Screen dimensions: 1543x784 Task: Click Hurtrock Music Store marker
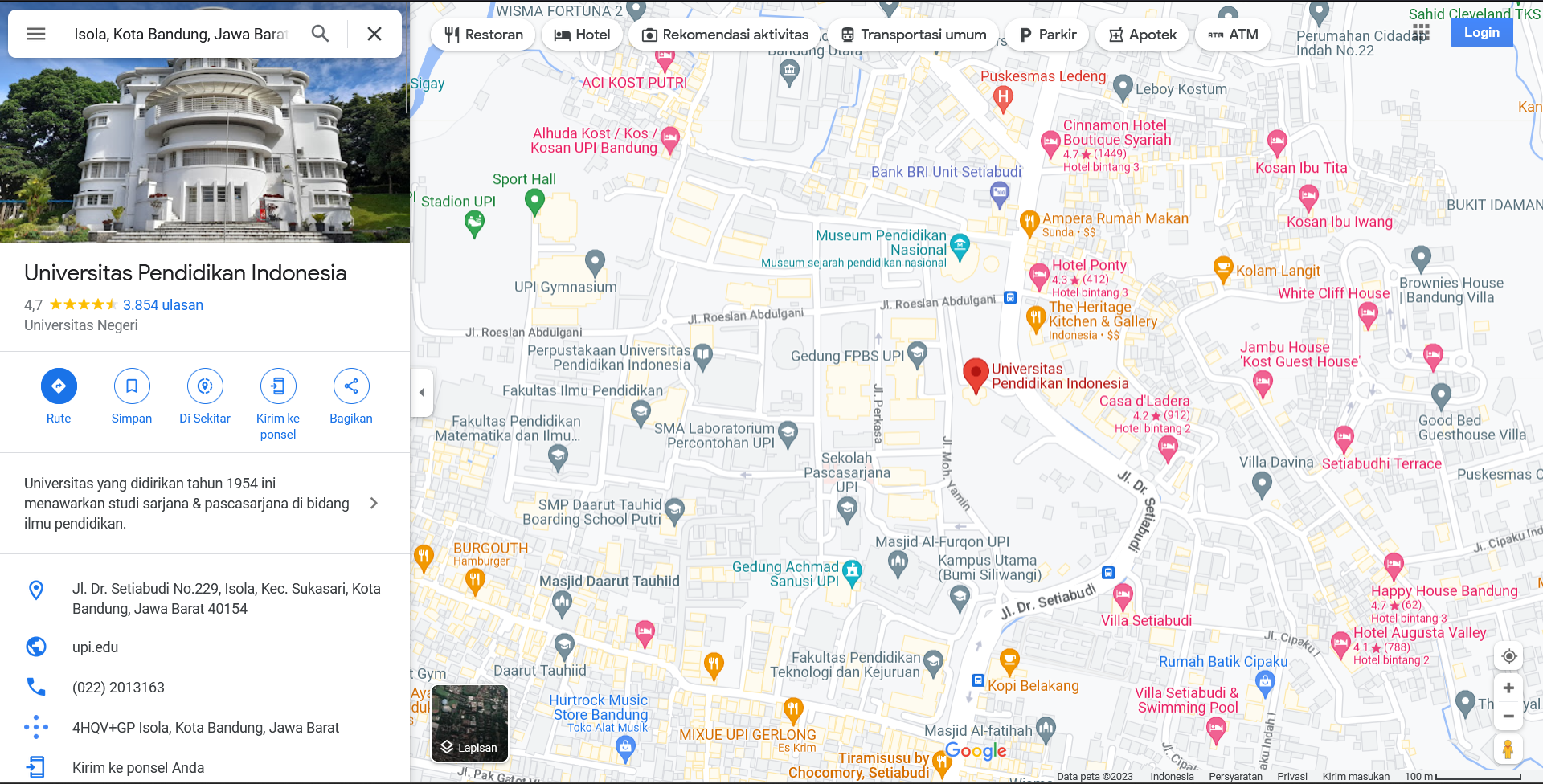625,749
